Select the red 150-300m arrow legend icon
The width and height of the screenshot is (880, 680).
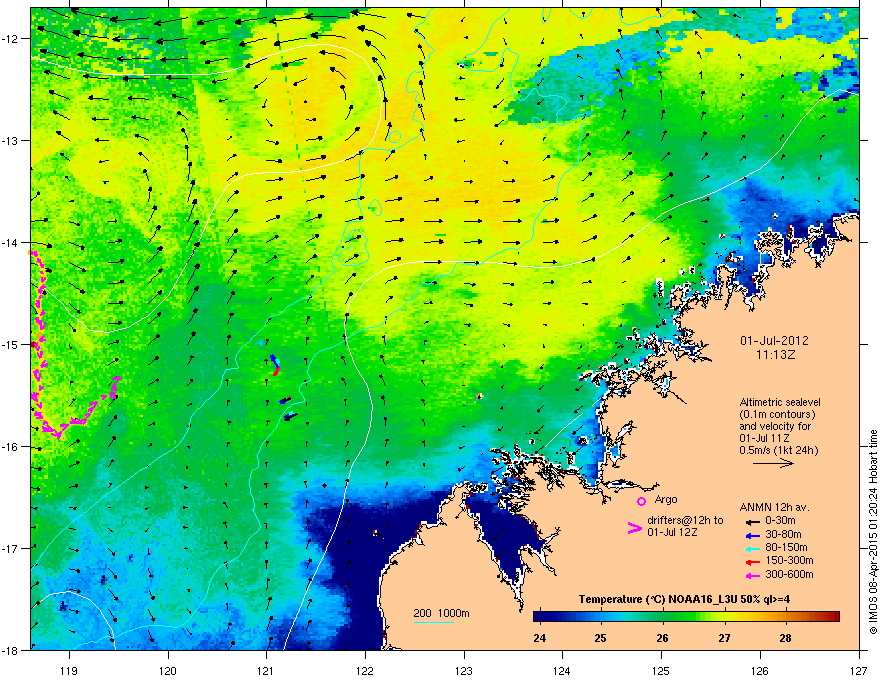pyautogui.click(x=752, y=562)
